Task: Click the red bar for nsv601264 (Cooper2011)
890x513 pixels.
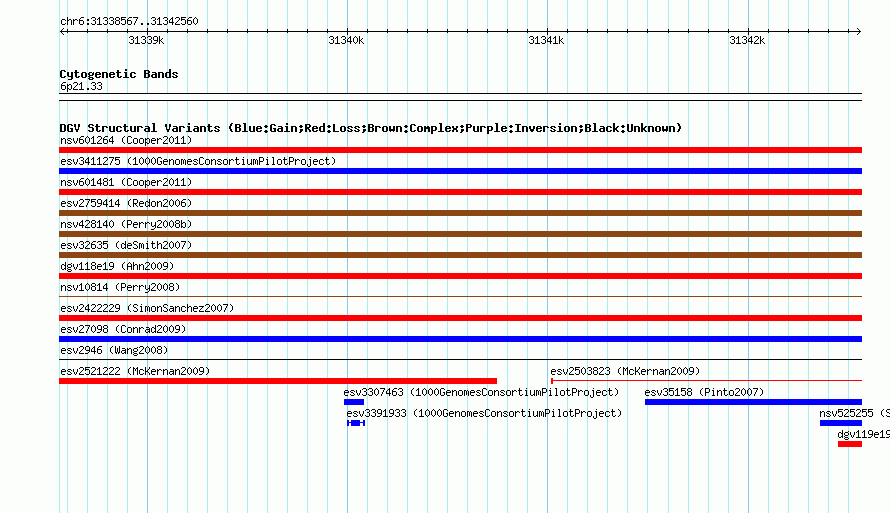Action: coord(460,150)
